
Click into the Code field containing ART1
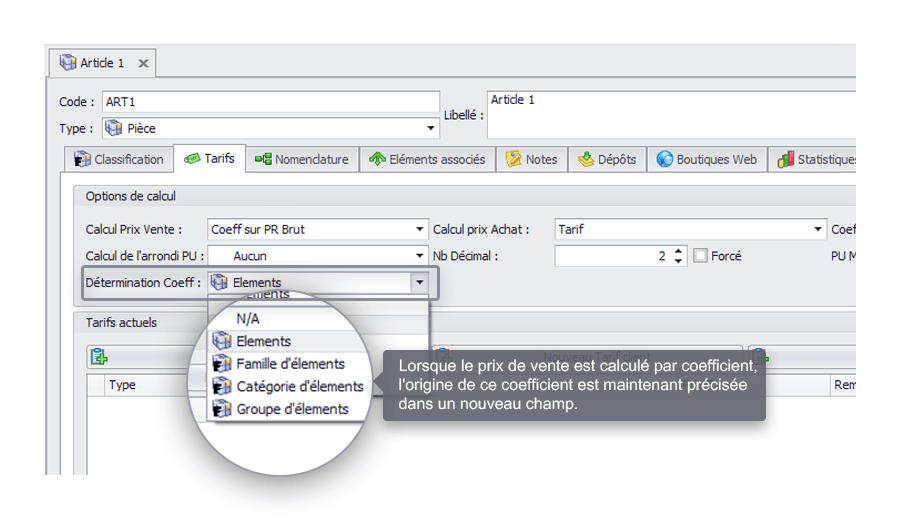(270, 102)
